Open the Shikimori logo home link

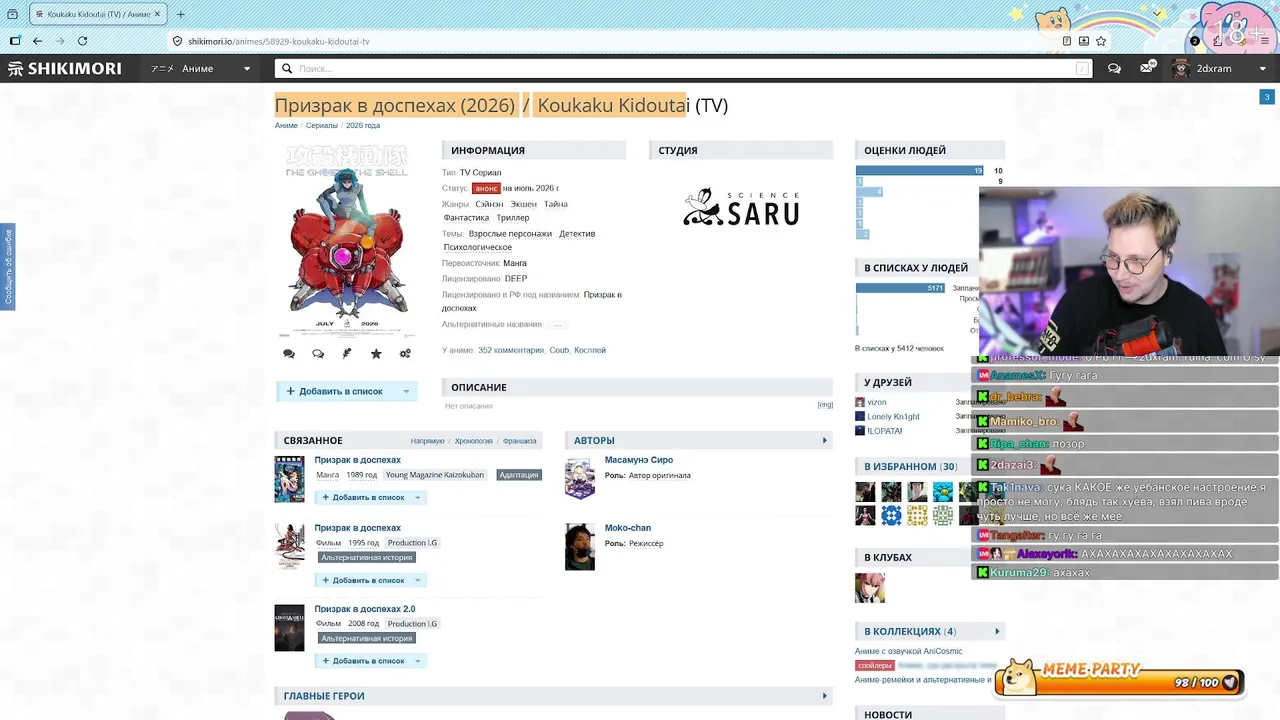65,69
